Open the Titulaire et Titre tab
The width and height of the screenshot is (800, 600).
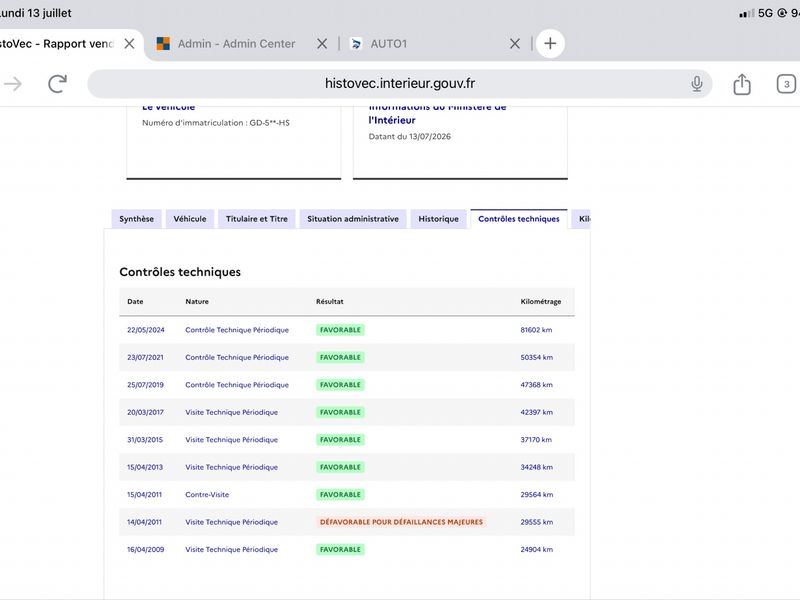[x=257, y=219]
